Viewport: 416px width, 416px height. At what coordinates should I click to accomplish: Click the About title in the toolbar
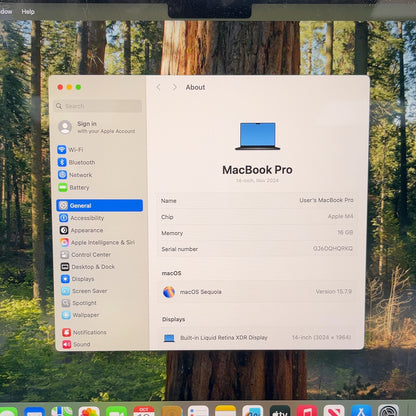[x=195, y=87]
